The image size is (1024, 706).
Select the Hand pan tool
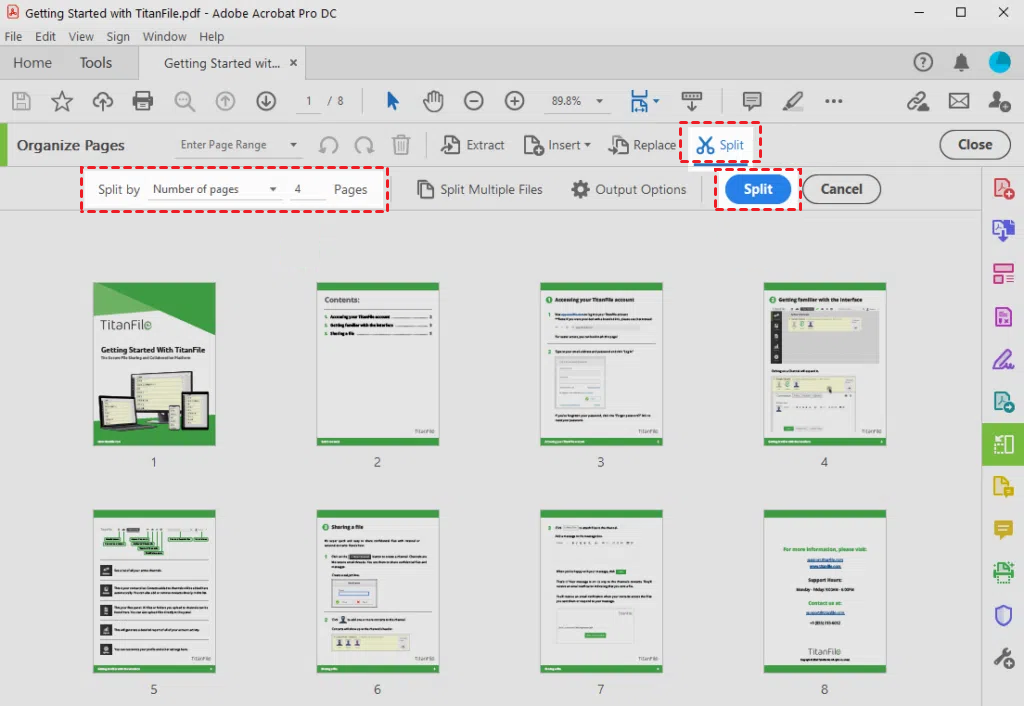tap(433, 101)
